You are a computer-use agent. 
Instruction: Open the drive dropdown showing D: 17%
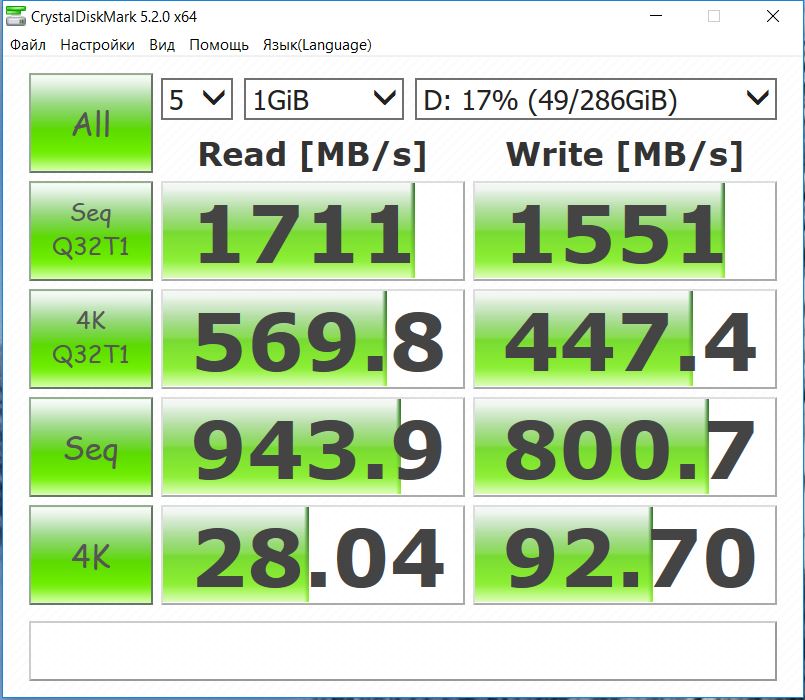pyautogui.click(x=596, y=99)
